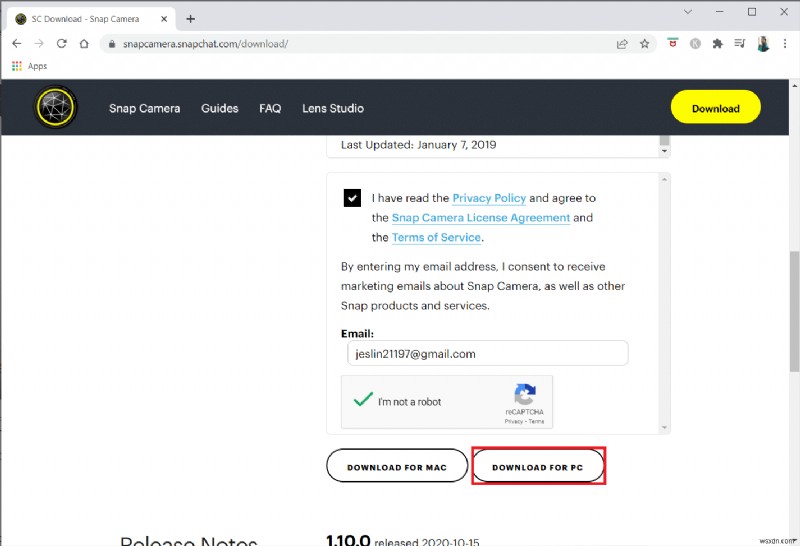Click the Last Updated: January 7, 2019 text
The width and height of the screenshot is (800, 546).
pyautogui.click(x=418, y=144)
